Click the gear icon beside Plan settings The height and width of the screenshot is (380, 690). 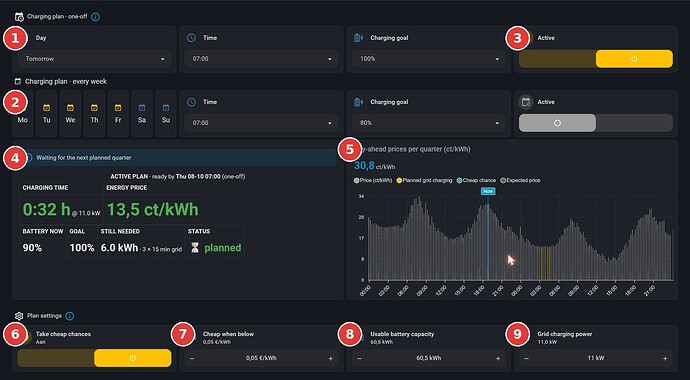(x=19, y=316)
